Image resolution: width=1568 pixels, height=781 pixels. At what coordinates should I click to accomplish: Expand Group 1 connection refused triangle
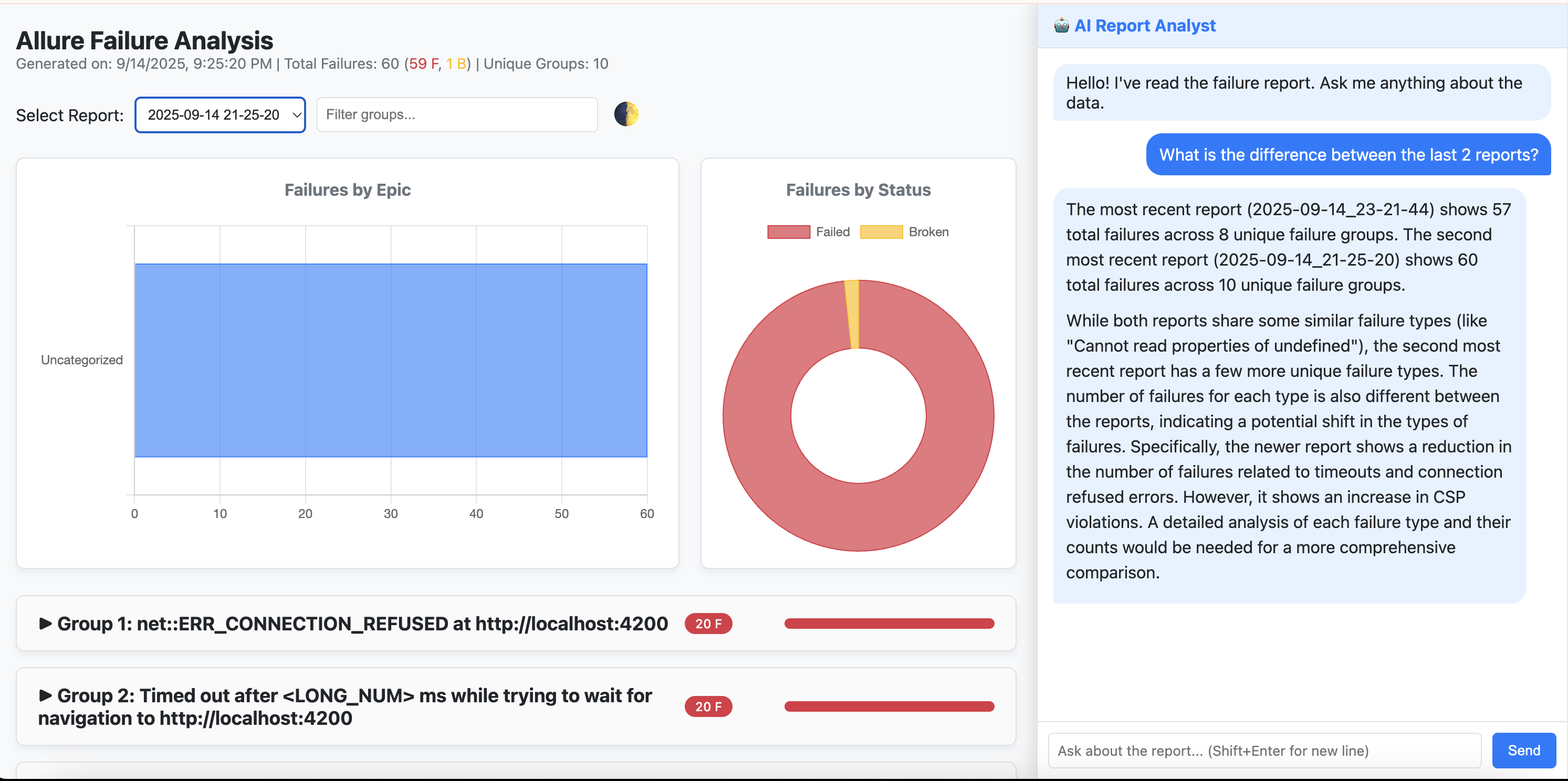point(45,623)
